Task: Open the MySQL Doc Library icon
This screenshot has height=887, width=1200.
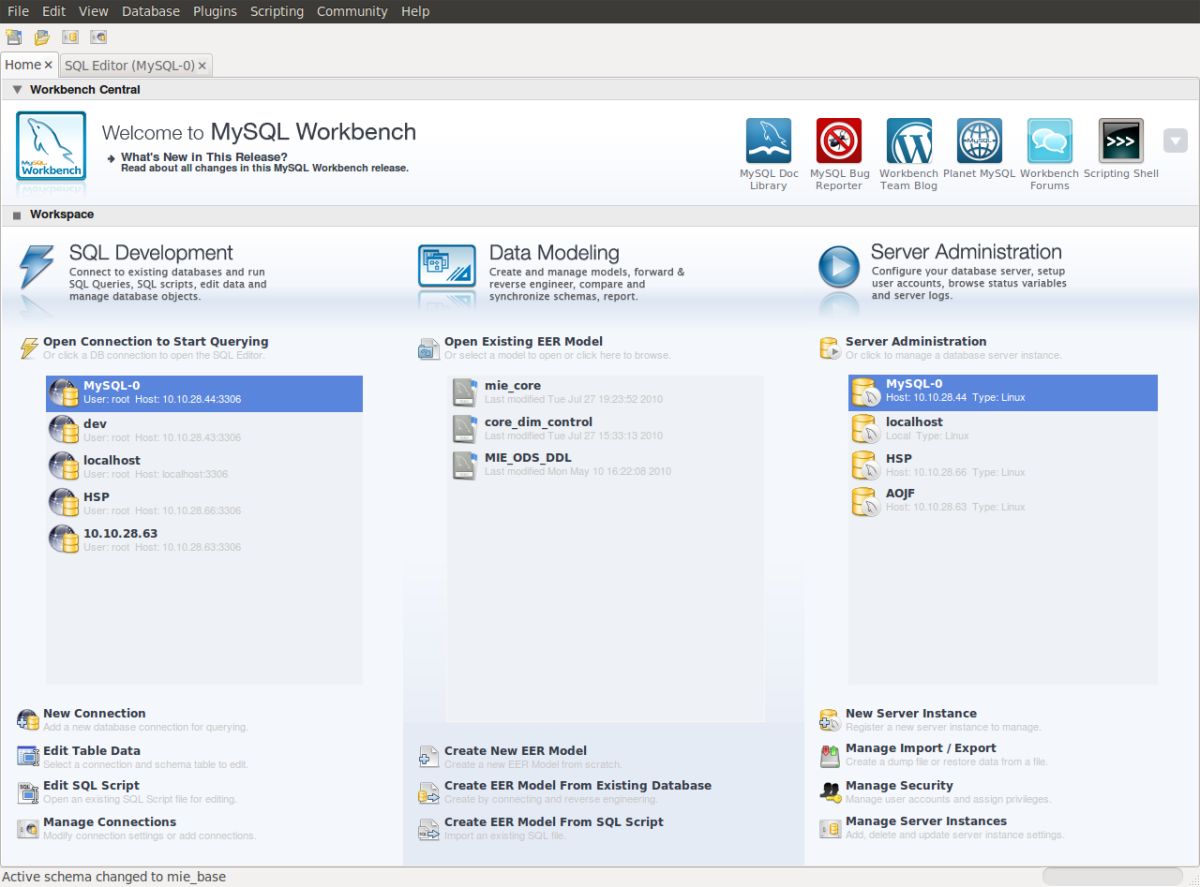Action: click(768, 140)
